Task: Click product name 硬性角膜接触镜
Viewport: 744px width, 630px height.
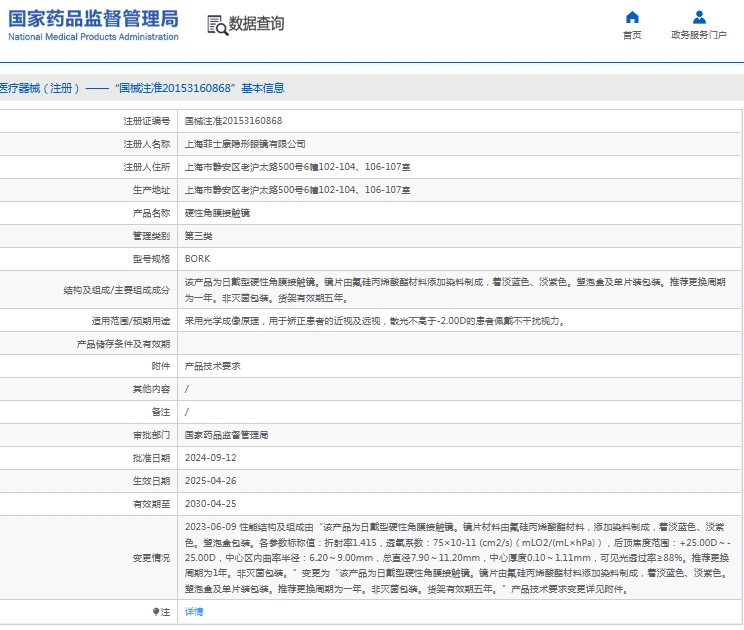Action: click(217, 213)
